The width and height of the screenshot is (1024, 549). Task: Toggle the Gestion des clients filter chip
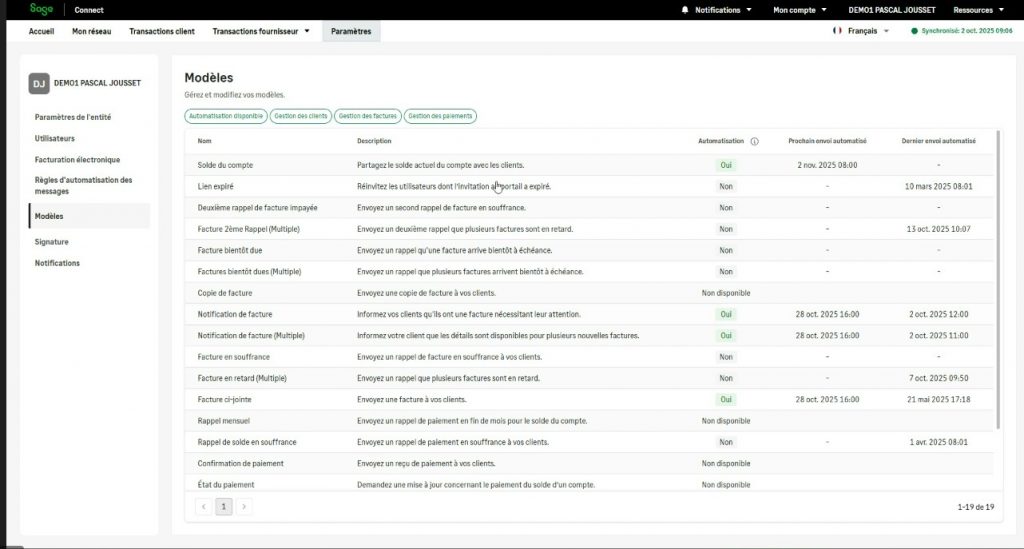point(301,116)
